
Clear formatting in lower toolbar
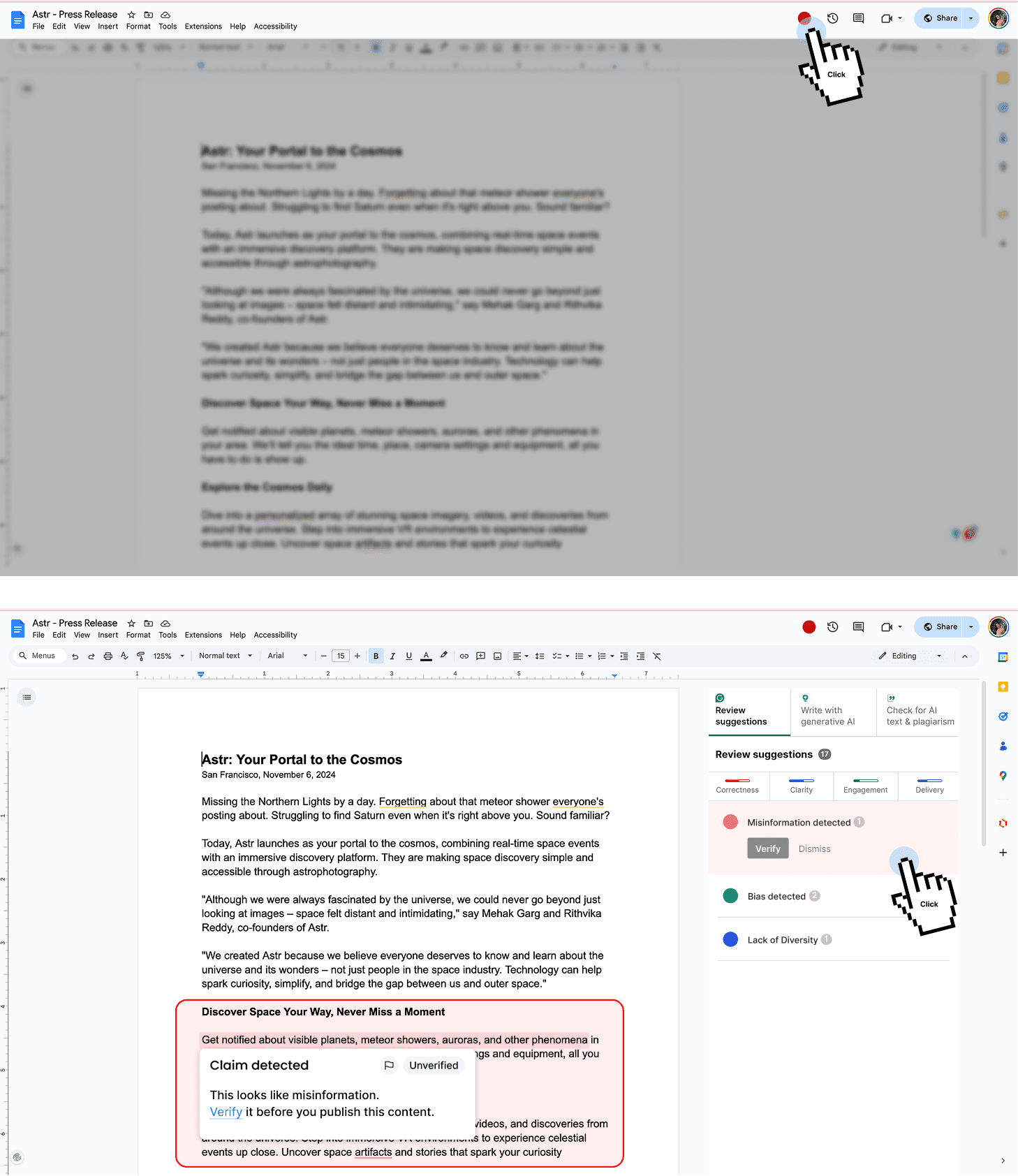(x=657, y=656)
